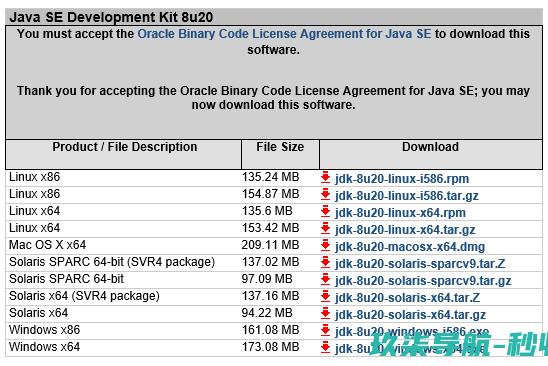The height and width of the screenshot is (366, 548).
Task: Click download arrow beside solaris-sparcv9.tar.Z
Action: coord(325,262)
